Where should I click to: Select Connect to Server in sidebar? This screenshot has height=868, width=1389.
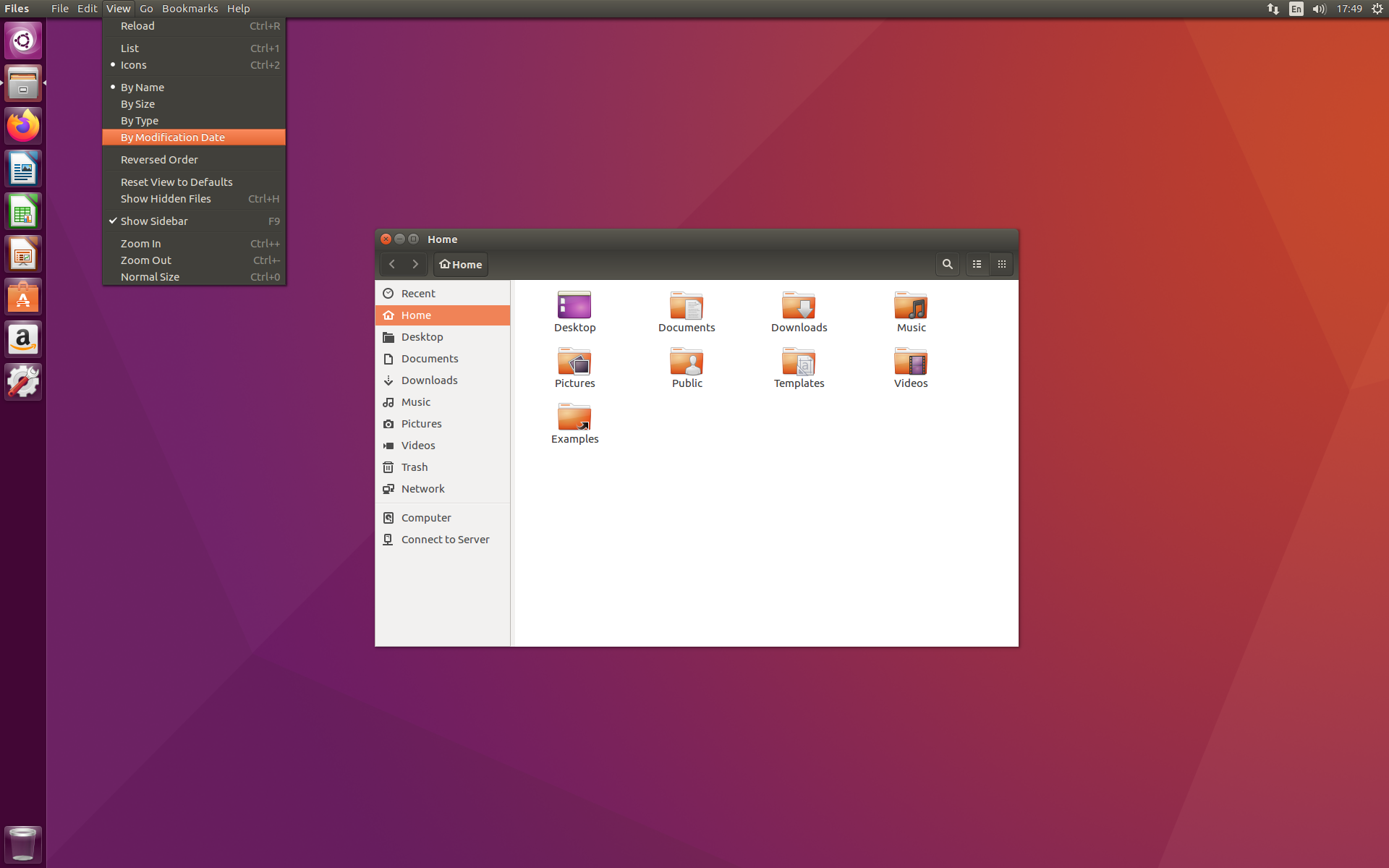(445, 540)
